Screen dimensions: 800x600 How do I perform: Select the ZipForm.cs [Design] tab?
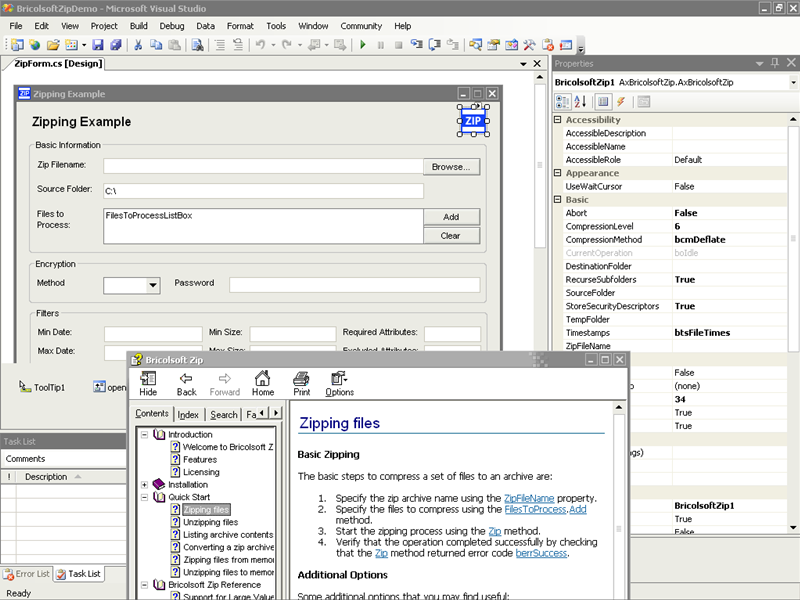[x=58, y=64]
